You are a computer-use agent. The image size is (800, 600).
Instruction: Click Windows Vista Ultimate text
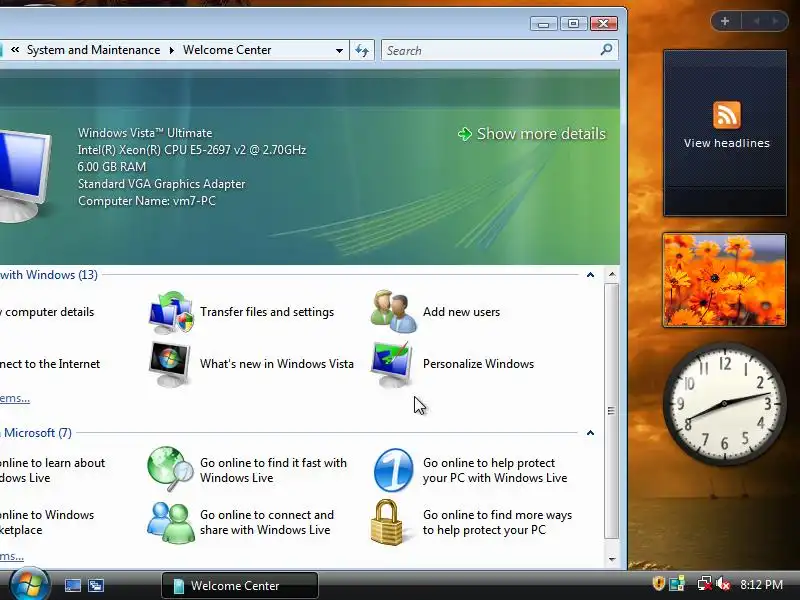pyautogui.click(x=145, y=133)
